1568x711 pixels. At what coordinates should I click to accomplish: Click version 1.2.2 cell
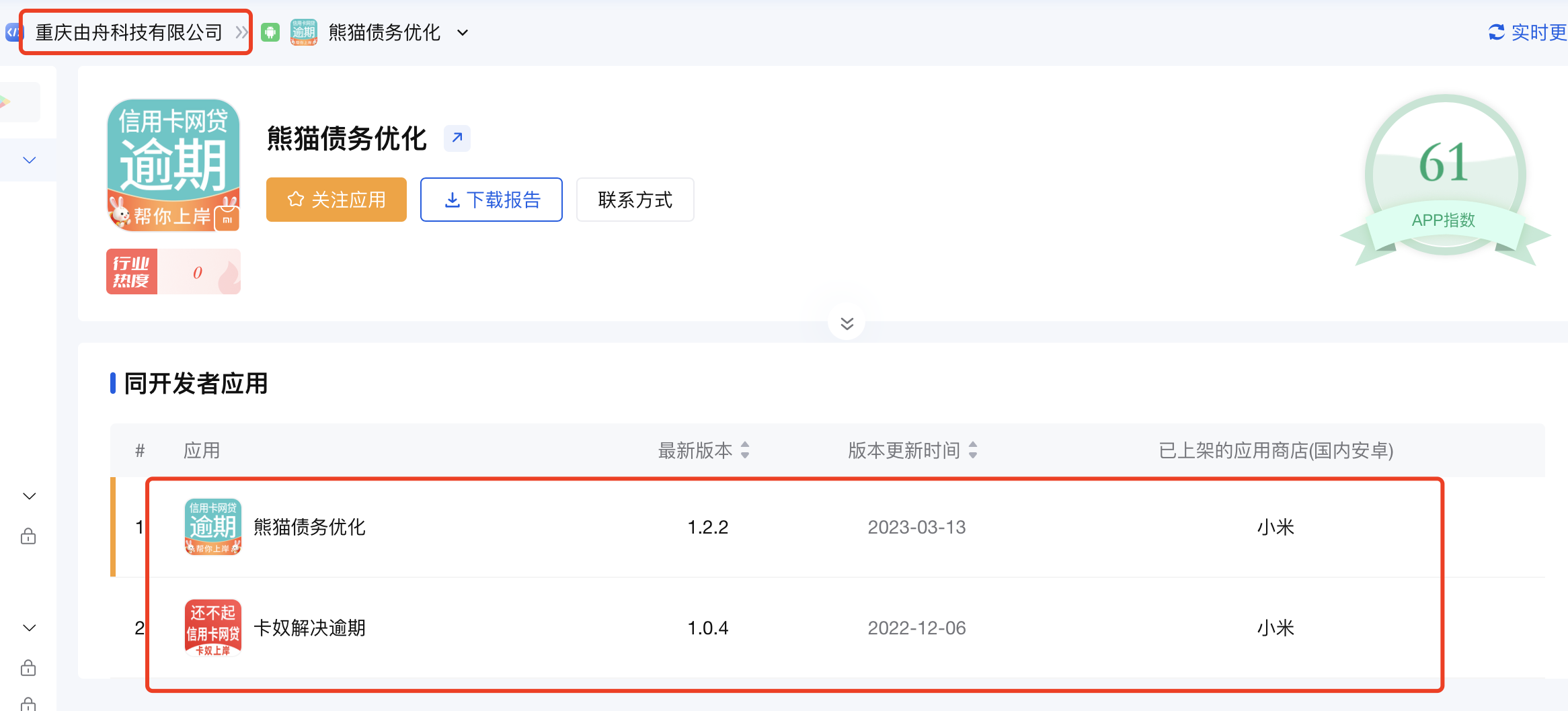(708, 527)
